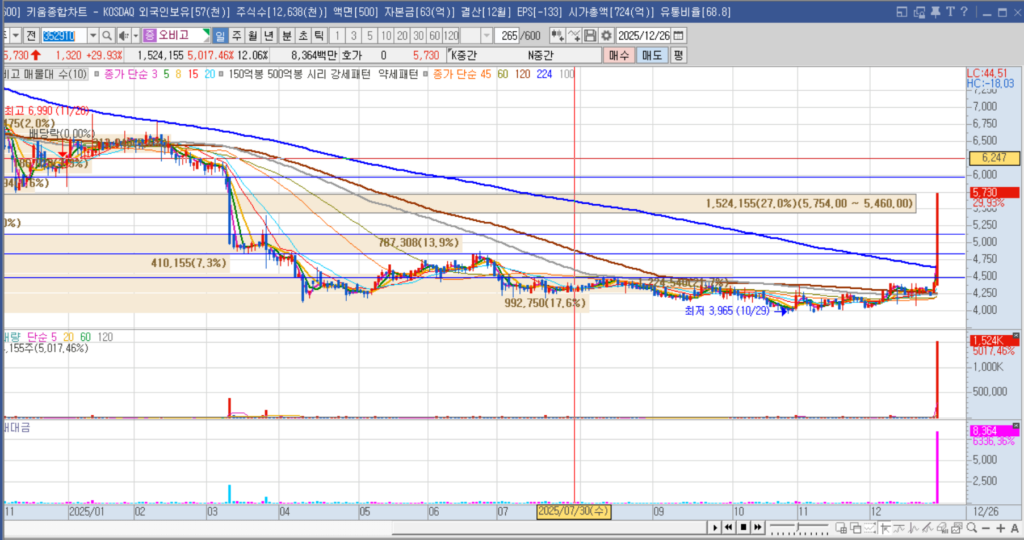Expand the stock code dropdown arrow
1024x540 pixels.
click(x=91, y=35)
